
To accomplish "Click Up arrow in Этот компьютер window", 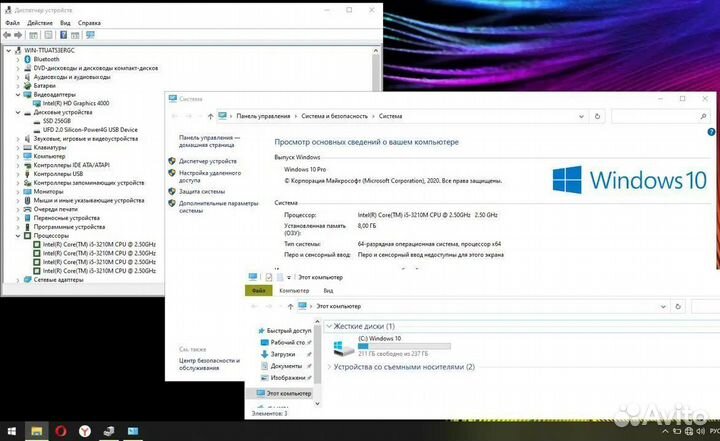I will click(x=290, y=306).
